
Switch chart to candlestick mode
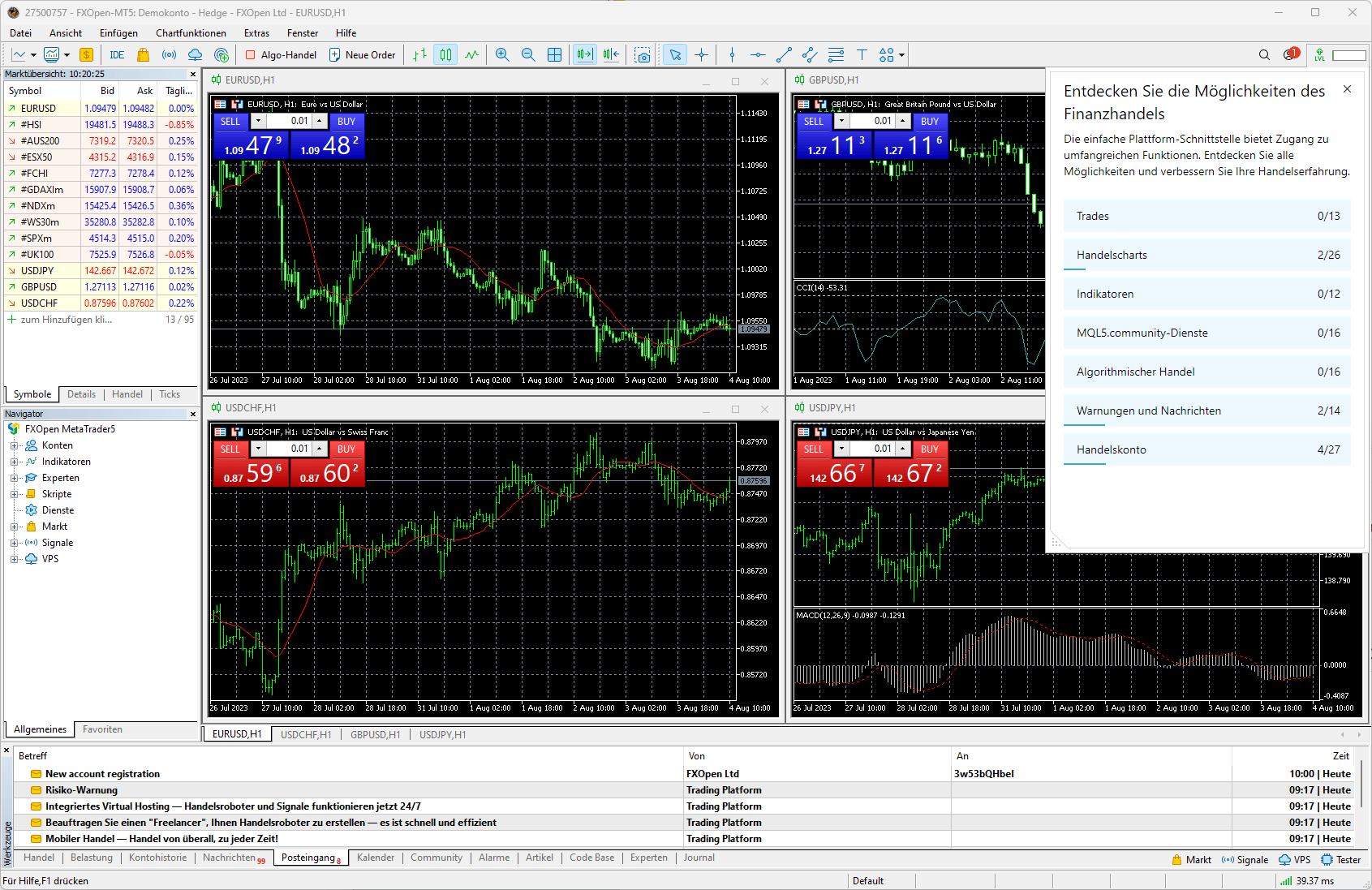(x=445, y=55)
